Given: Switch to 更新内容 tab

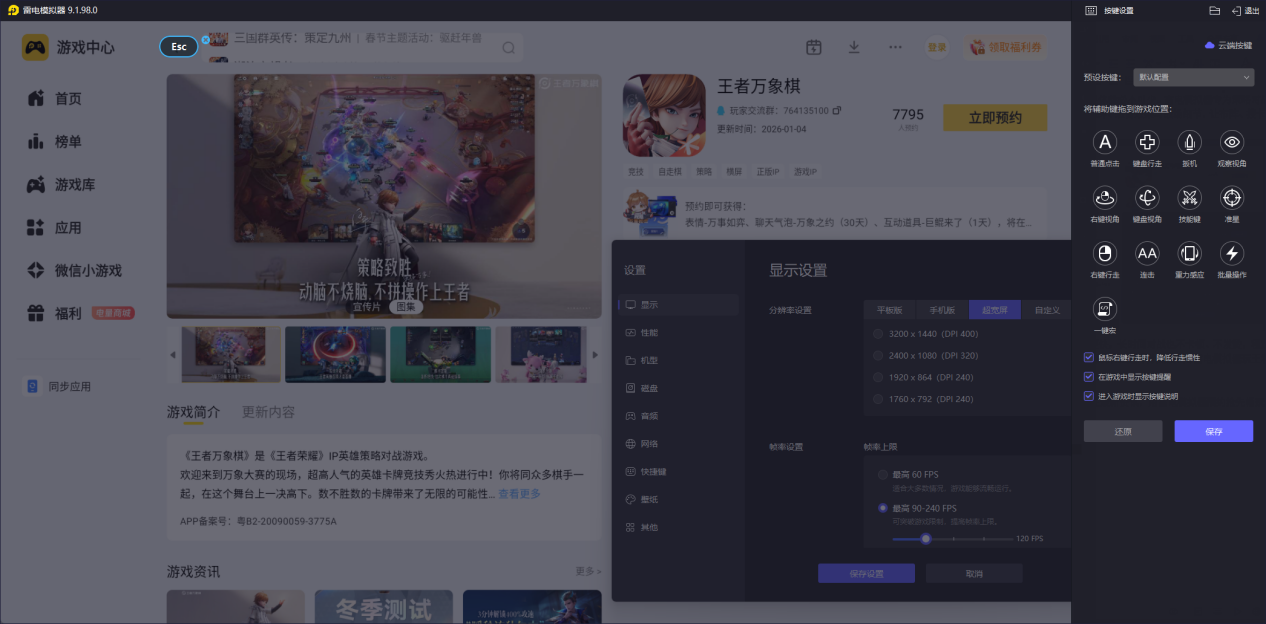Looking at the screenshot, I should pos(268,412).
